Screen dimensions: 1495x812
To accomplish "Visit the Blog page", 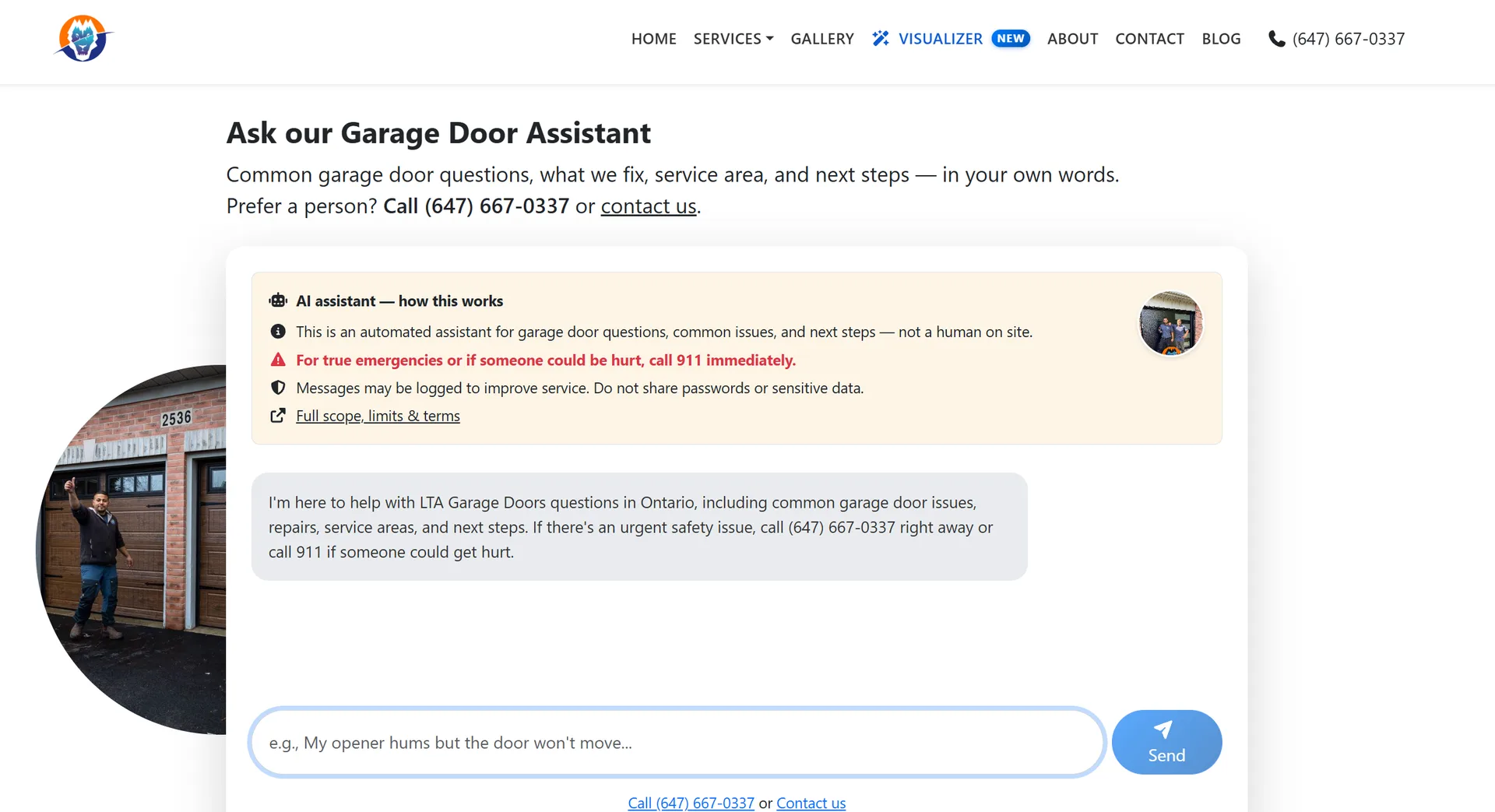I will coord(1221,38).
